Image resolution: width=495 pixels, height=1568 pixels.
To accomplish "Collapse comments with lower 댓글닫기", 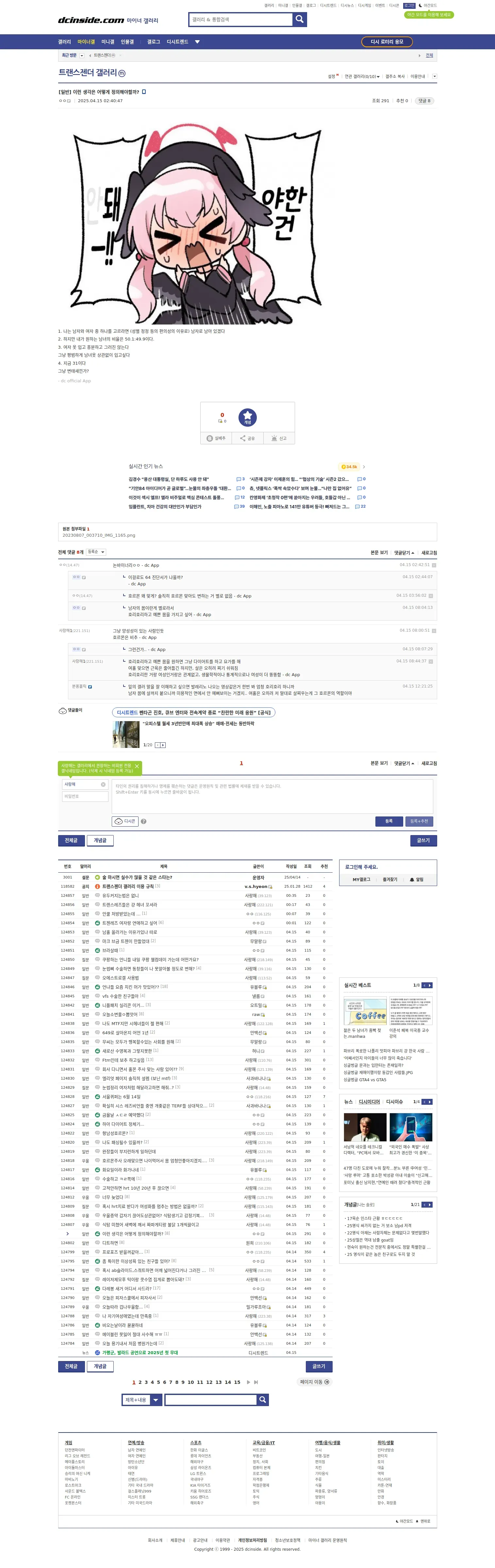I will (404, 763).
